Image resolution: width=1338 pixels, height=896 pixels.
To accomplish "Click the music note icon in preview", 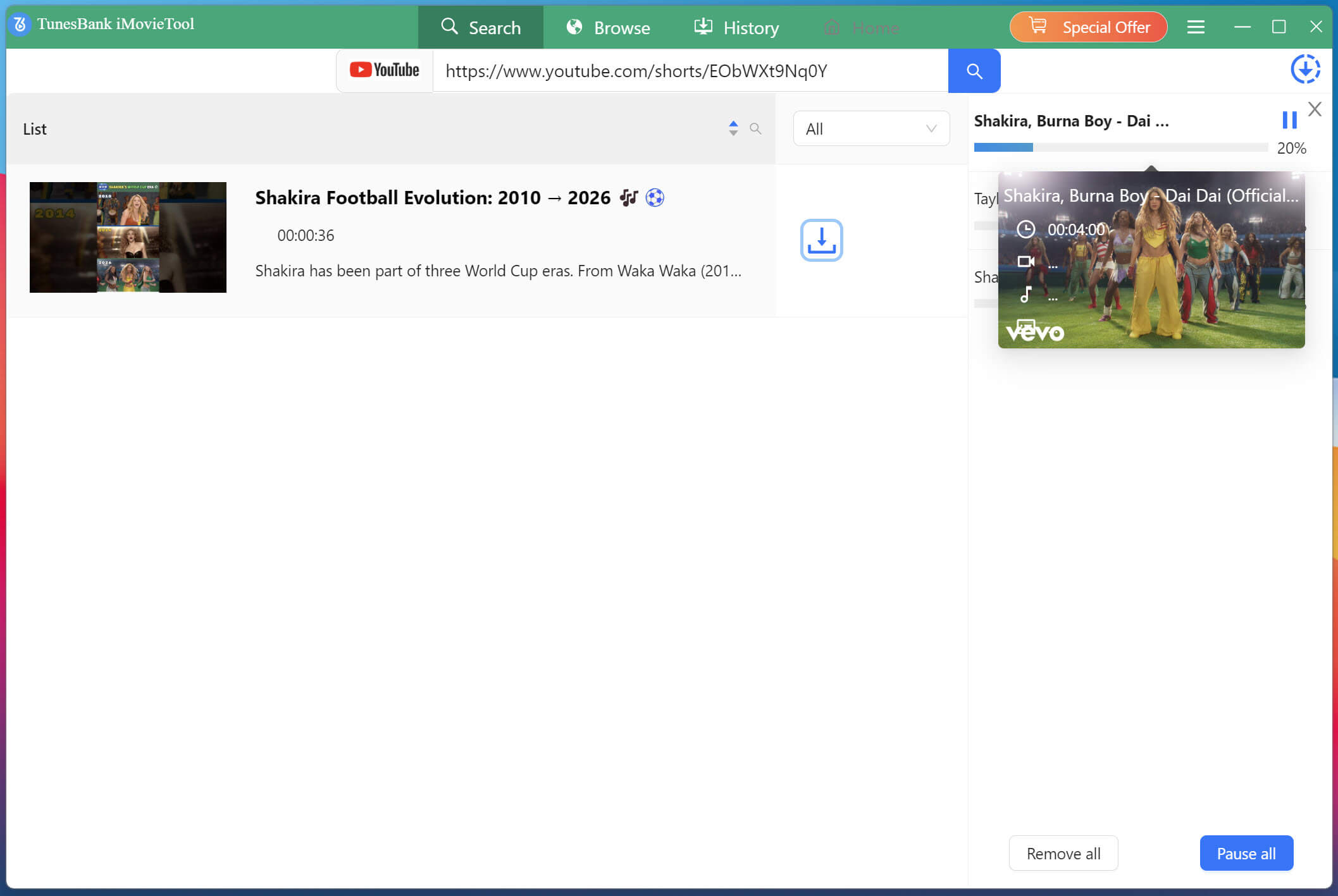I will 1025,294.
